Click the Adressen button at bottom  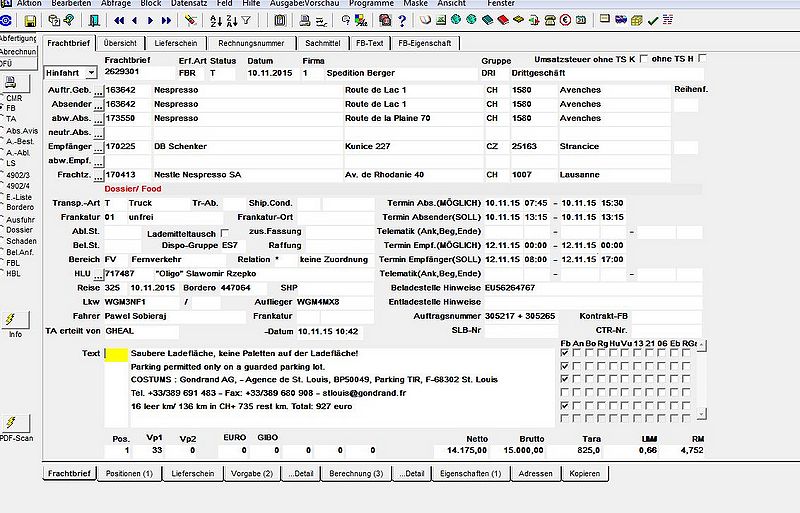(535, 473)
